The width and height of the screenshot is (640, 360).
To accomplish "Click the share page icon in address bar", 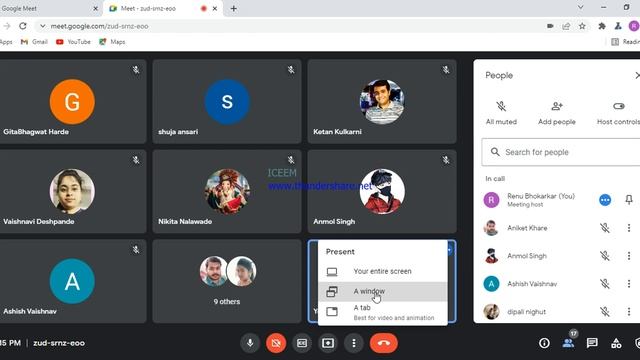I will [x=566, y=26].
